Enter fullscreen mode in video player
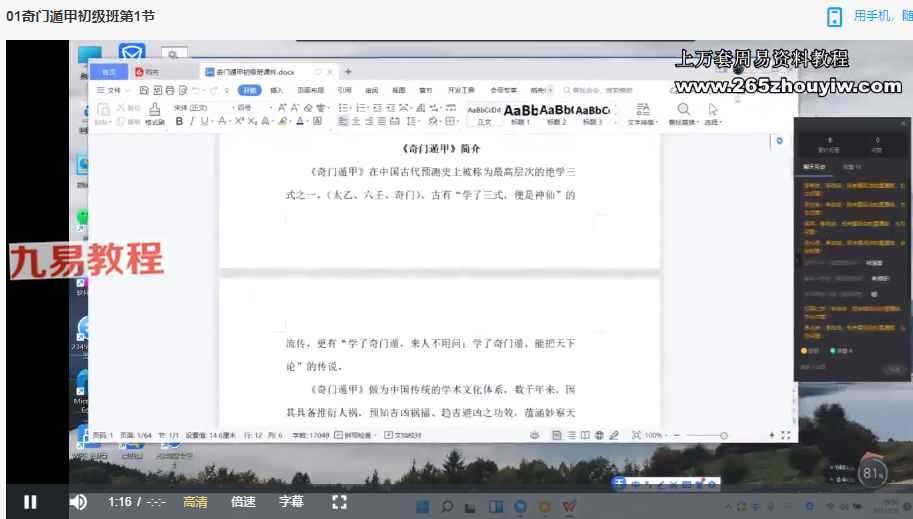 339,502
